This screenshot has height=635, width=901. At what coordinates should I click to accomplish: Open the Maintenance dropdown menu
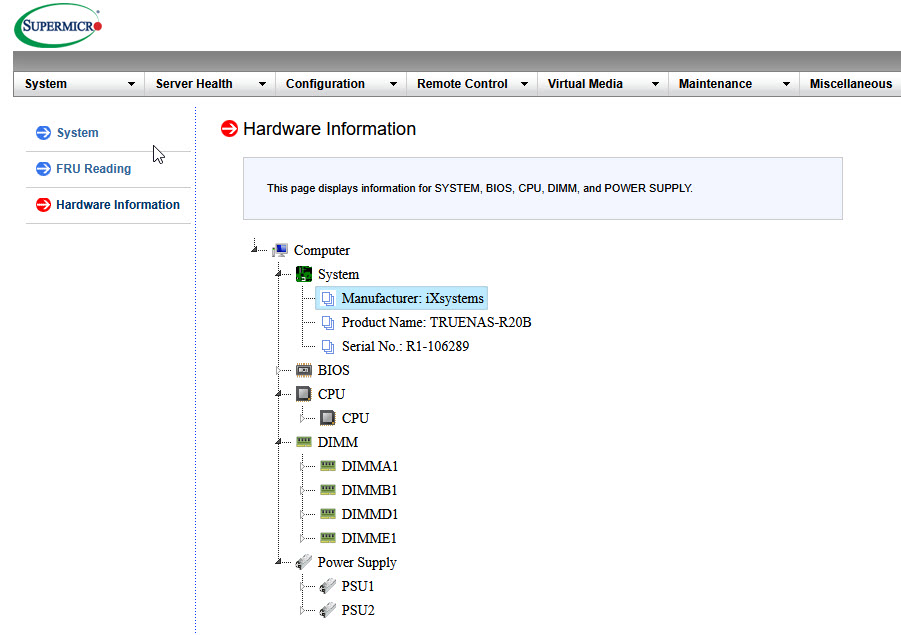coord(734,84)
